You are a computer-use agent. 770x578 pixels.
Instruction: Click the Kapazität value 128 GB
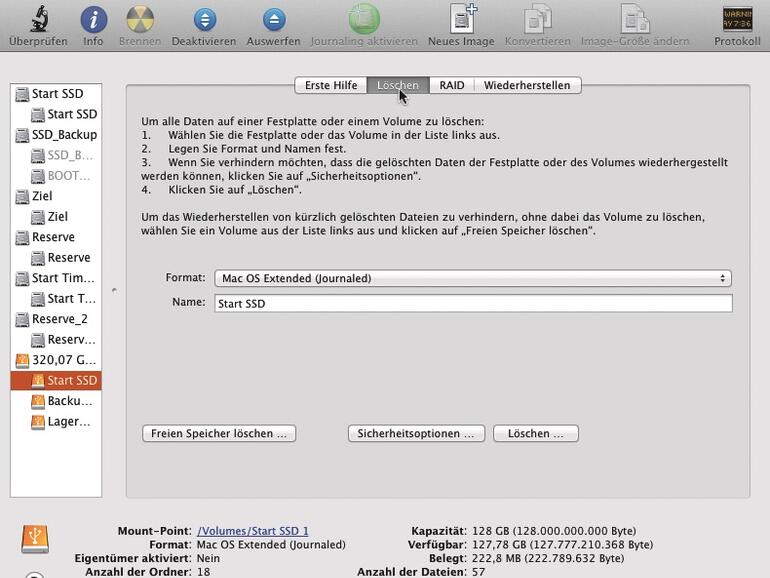click(x=554, y=531)
